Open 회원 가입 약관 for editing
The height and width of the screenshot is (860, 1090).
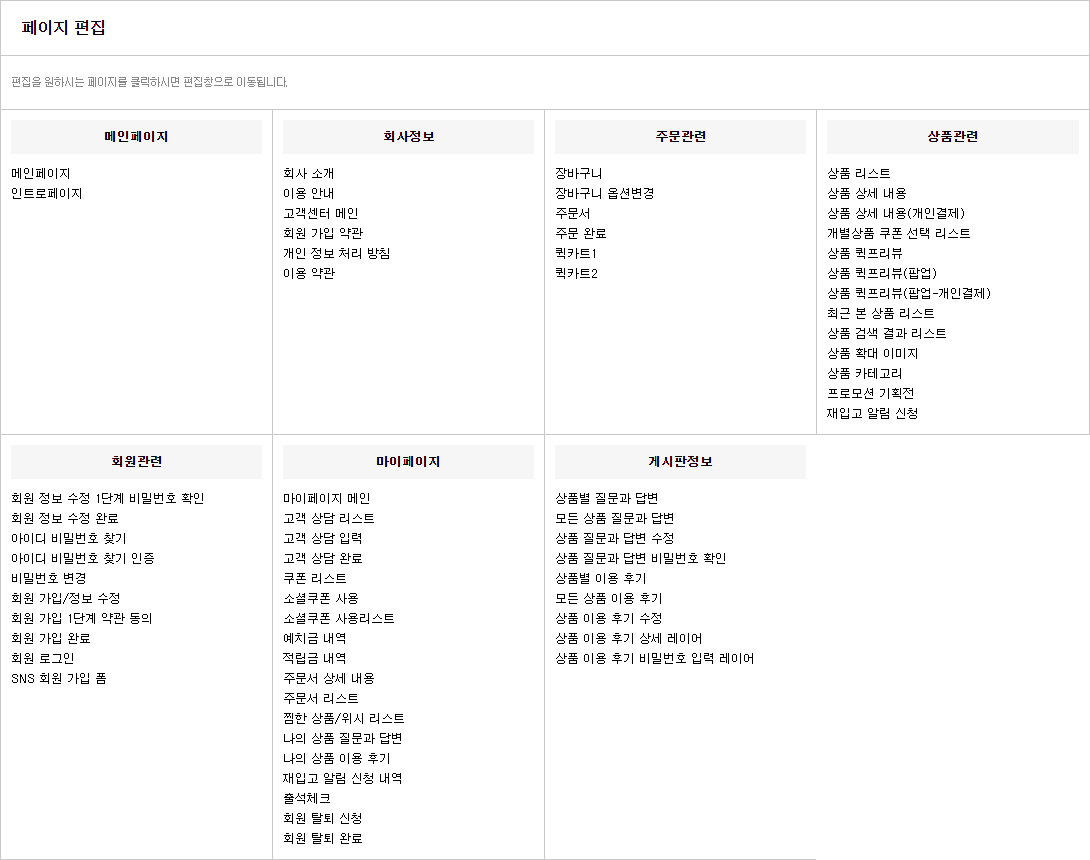point(323,234)
